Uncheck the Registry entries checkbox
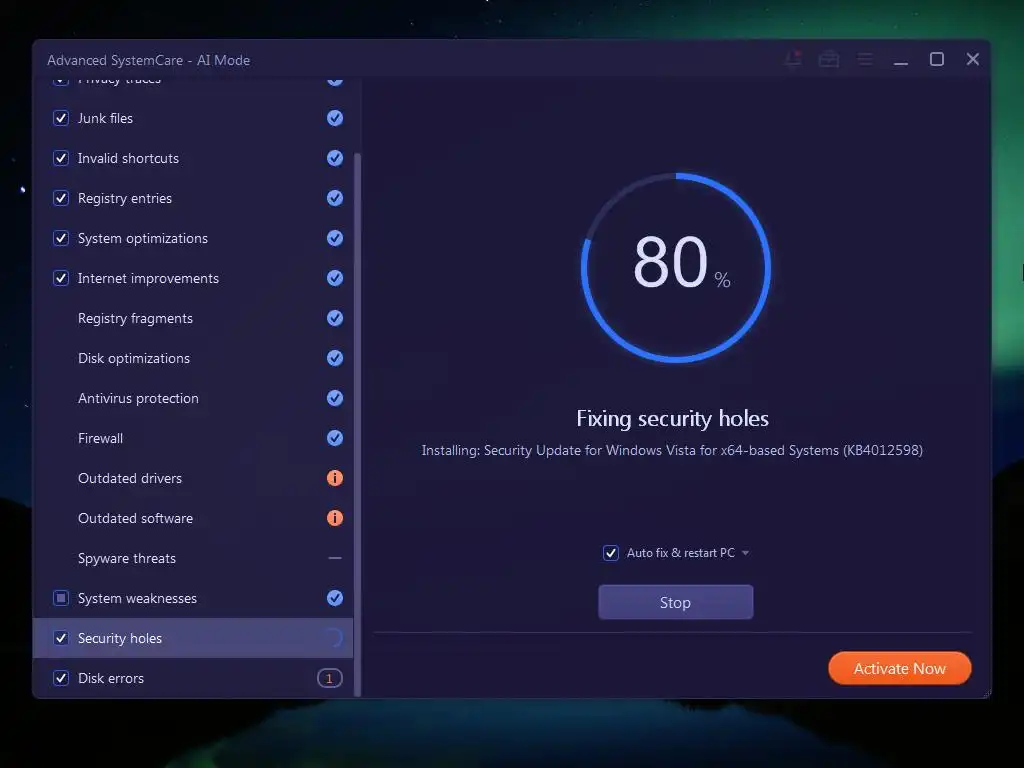The width and height of the screenshot is (1024, 768). coord(61,198)
